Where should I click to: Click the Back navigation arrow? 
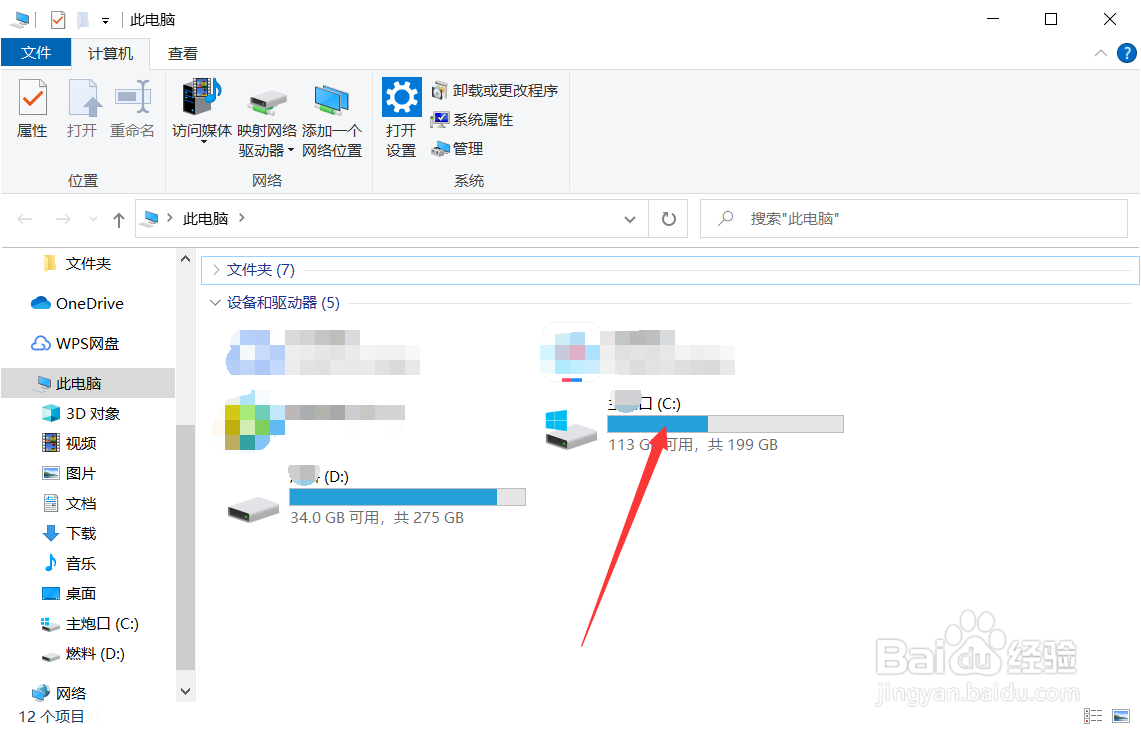click(25, 218)
